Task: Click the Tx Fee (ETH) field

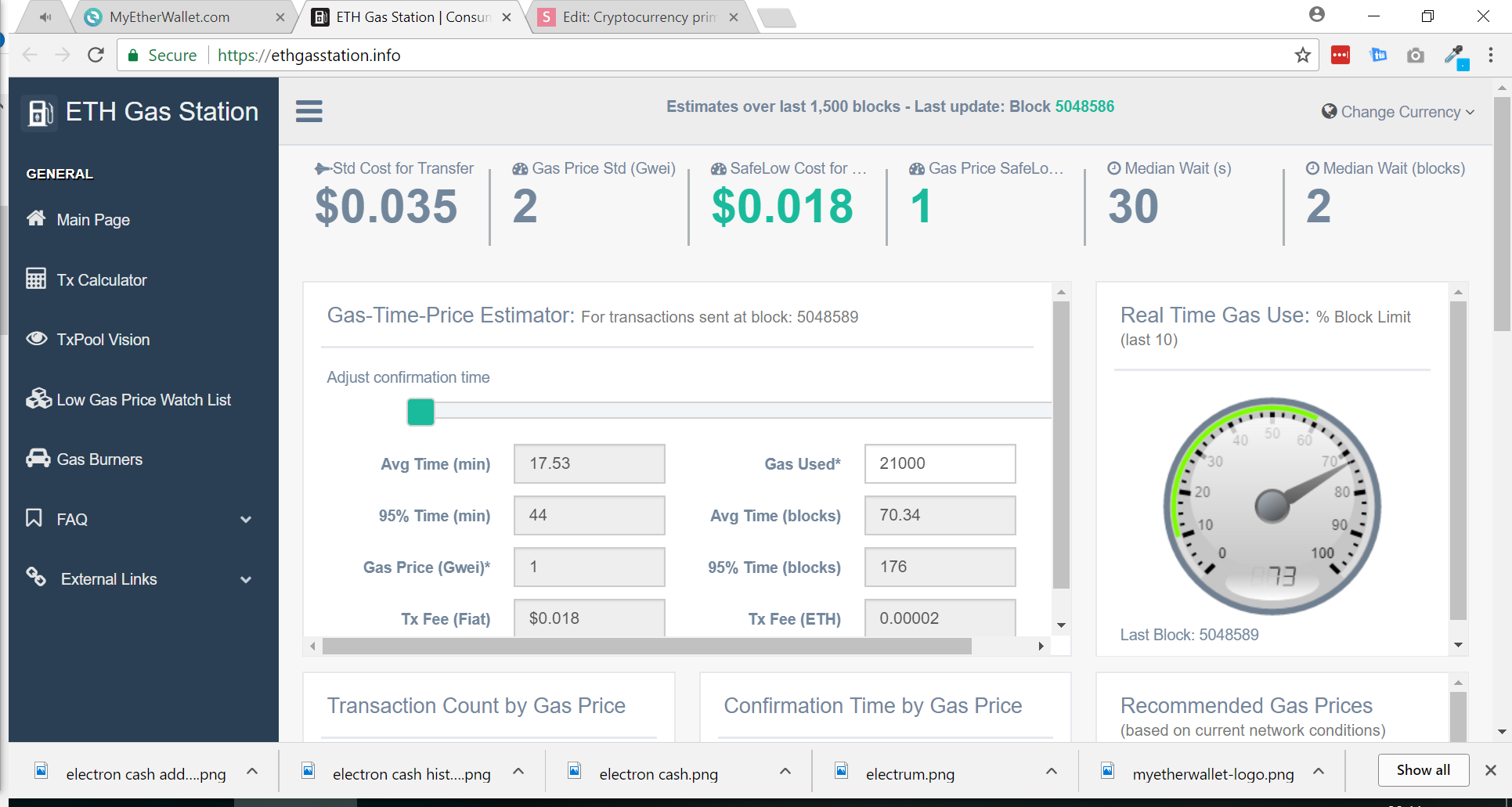Action: pos(940,618)
